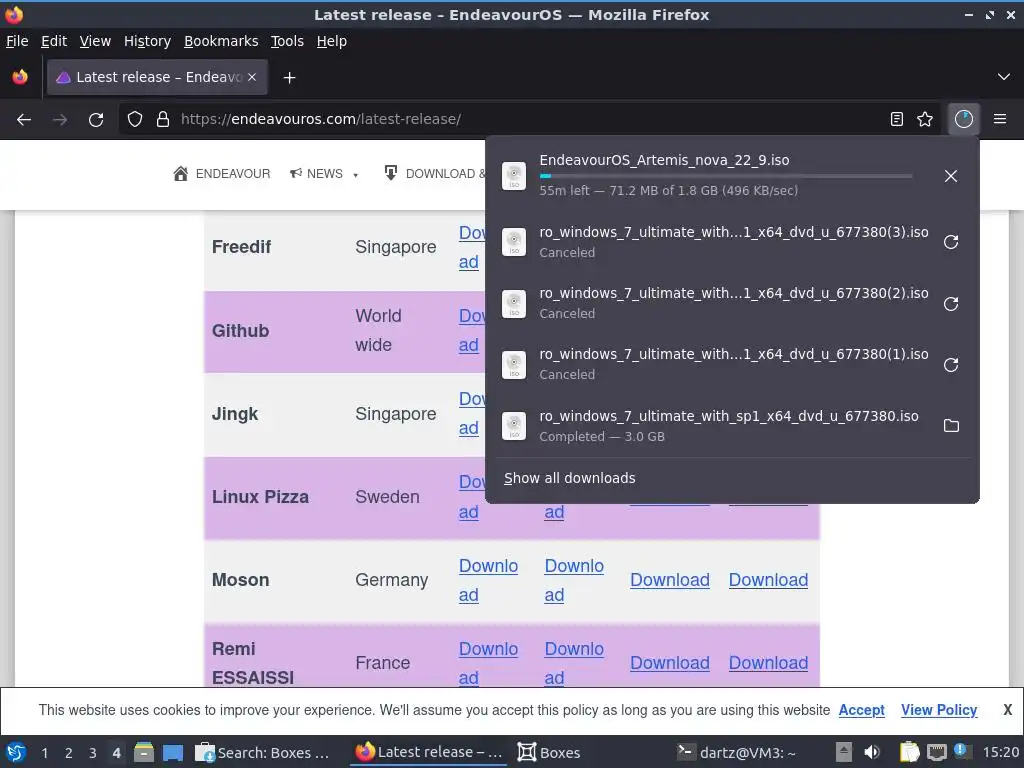Show desktop icon in taskbar
This screenshot has width=1024, height=768.
point(173,752)
